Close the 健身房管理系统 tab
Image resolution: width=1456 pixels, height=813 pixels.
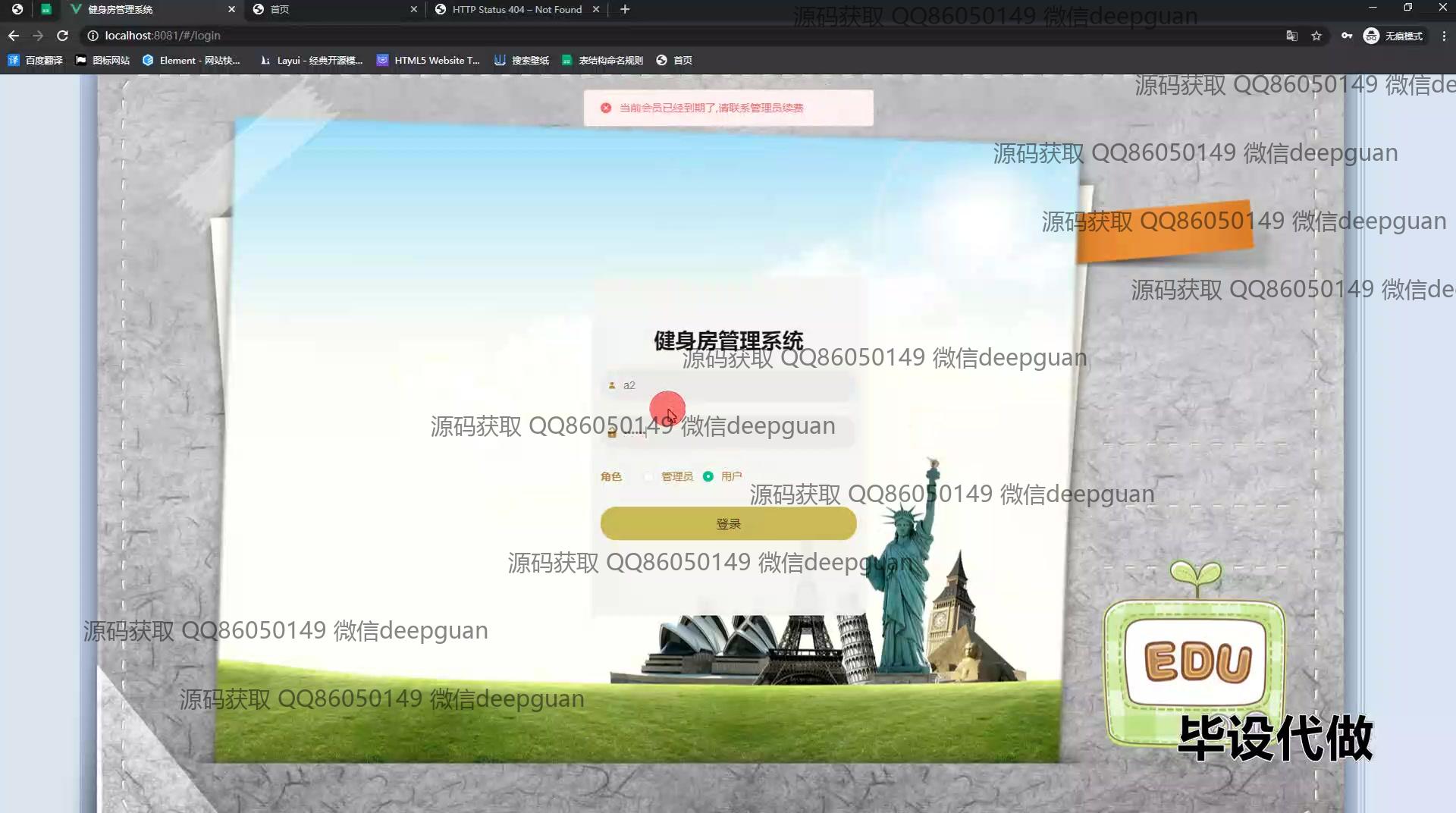click(x=231, y=9)
